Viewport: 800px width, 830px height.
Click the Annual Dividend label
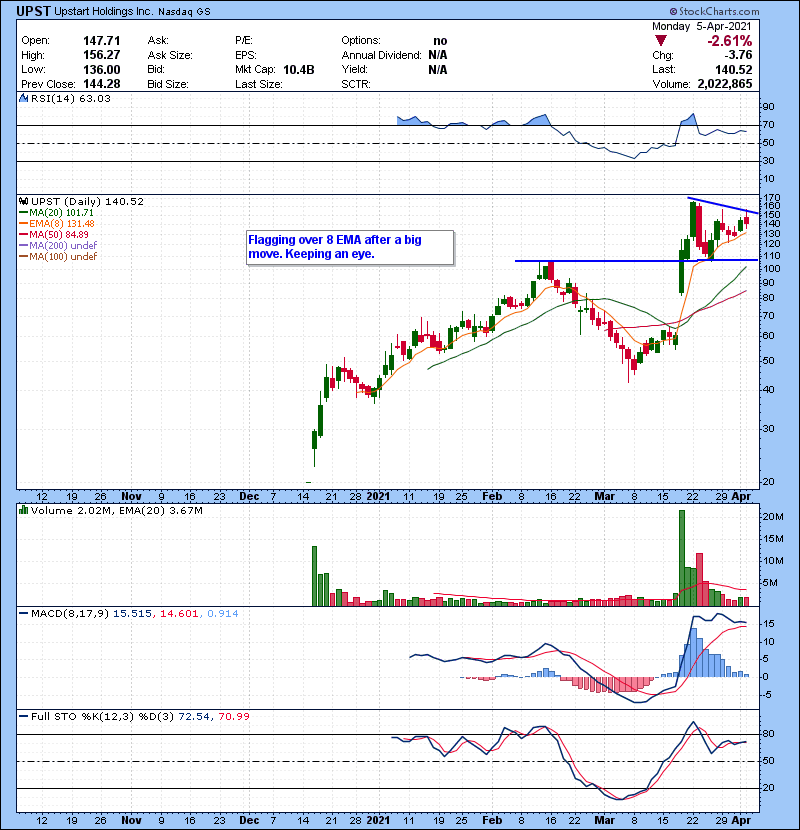(381, 55)
